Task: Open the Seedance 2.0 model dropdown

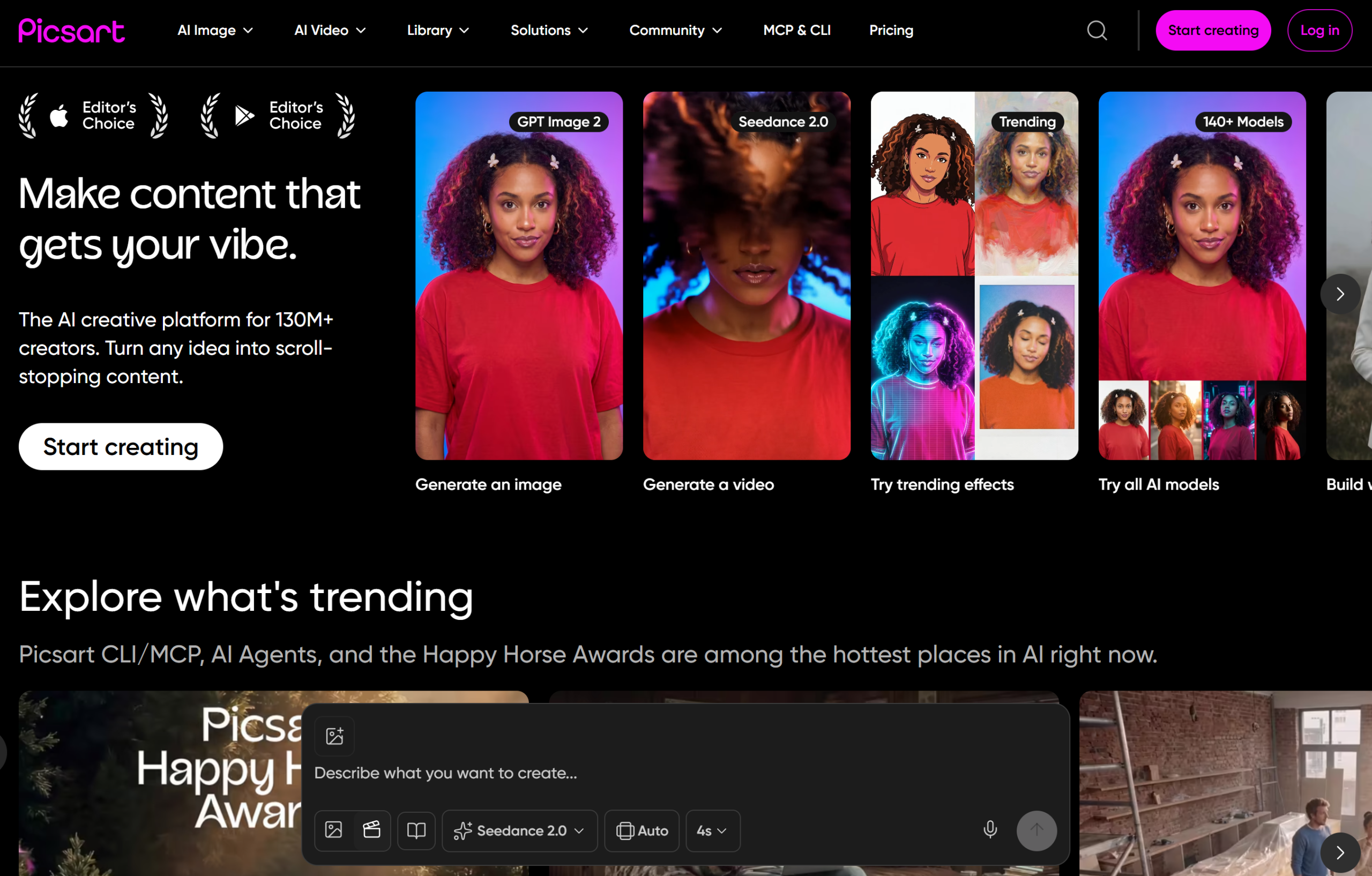Action: pos(520,830)
